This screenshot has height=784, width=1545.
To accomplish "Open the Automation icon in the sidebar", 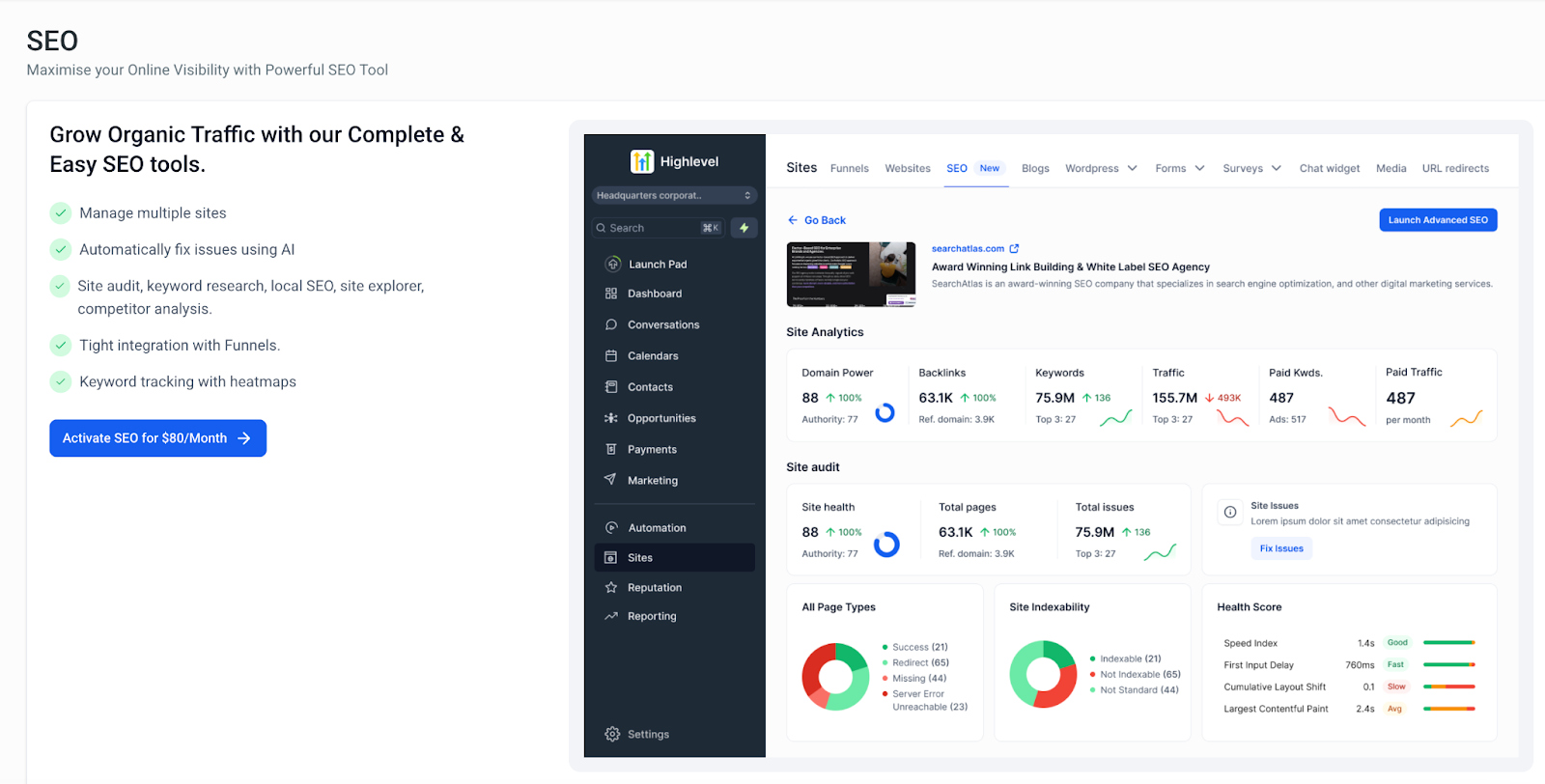I will point(611,528).
